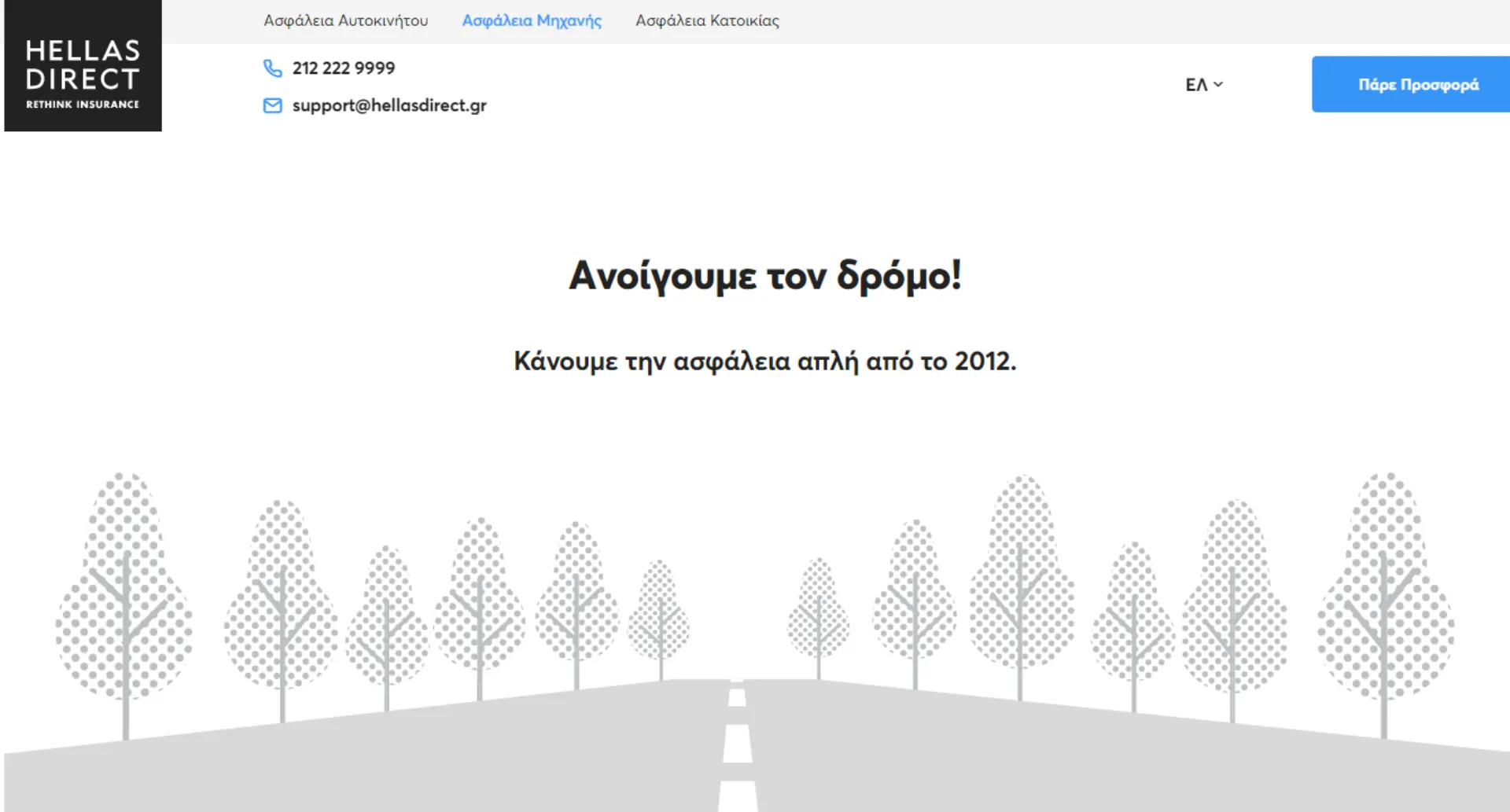
Task: Click the blue phone receiver icon
Action: pyautogui.click(x=272, y=68)
